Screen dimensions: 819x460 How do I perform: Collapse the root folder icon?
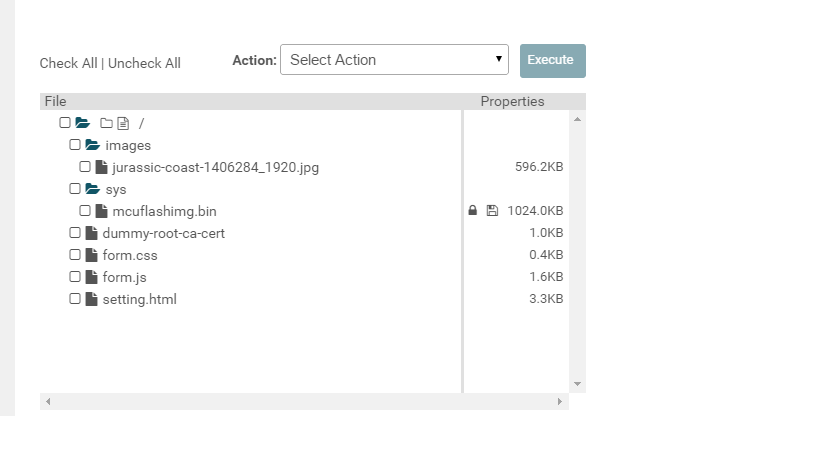click(x=83, y=123)
